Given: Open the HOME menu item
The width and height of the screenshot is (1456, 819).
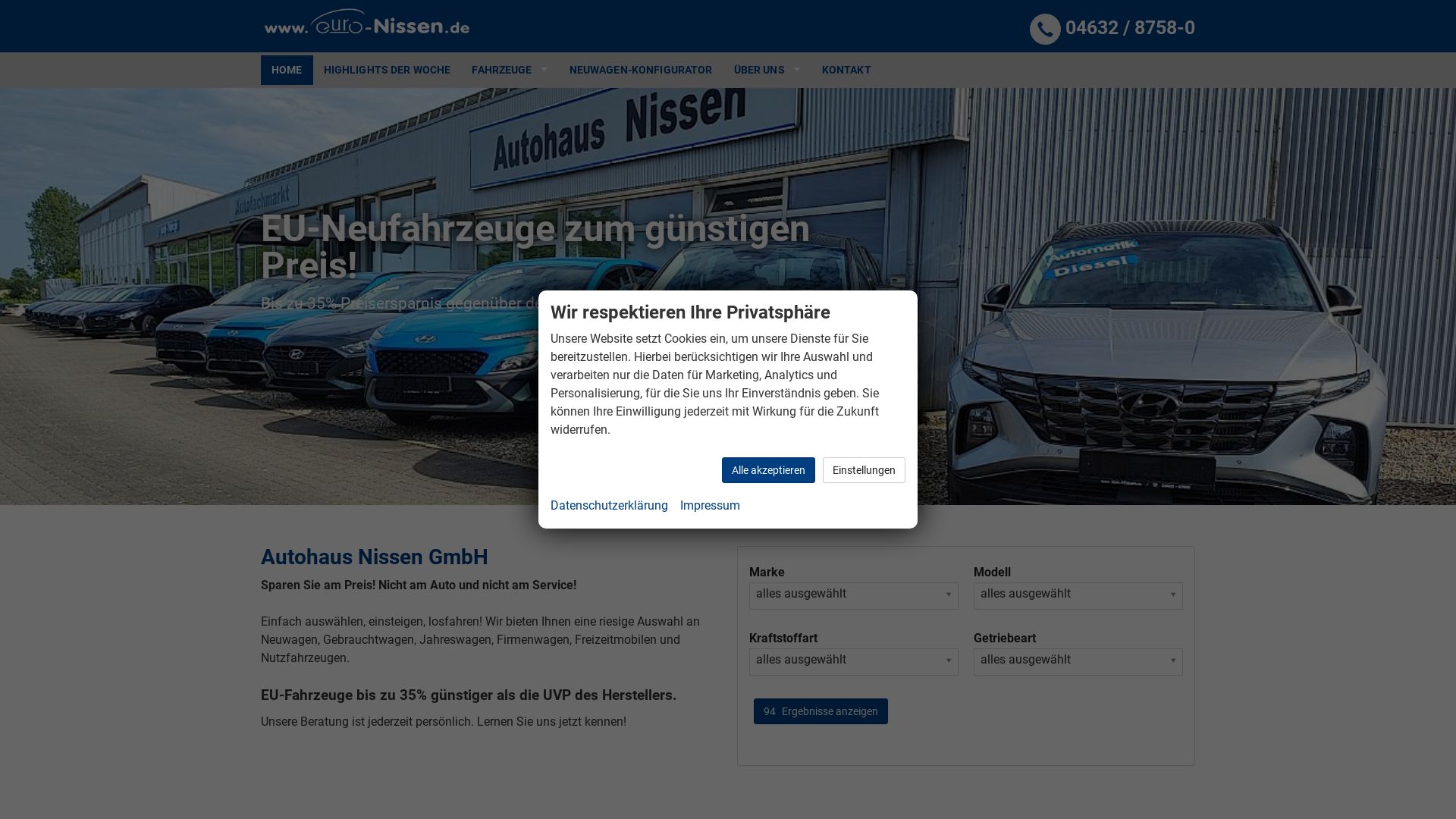Looking at the screenshot, I should point(287,70).
